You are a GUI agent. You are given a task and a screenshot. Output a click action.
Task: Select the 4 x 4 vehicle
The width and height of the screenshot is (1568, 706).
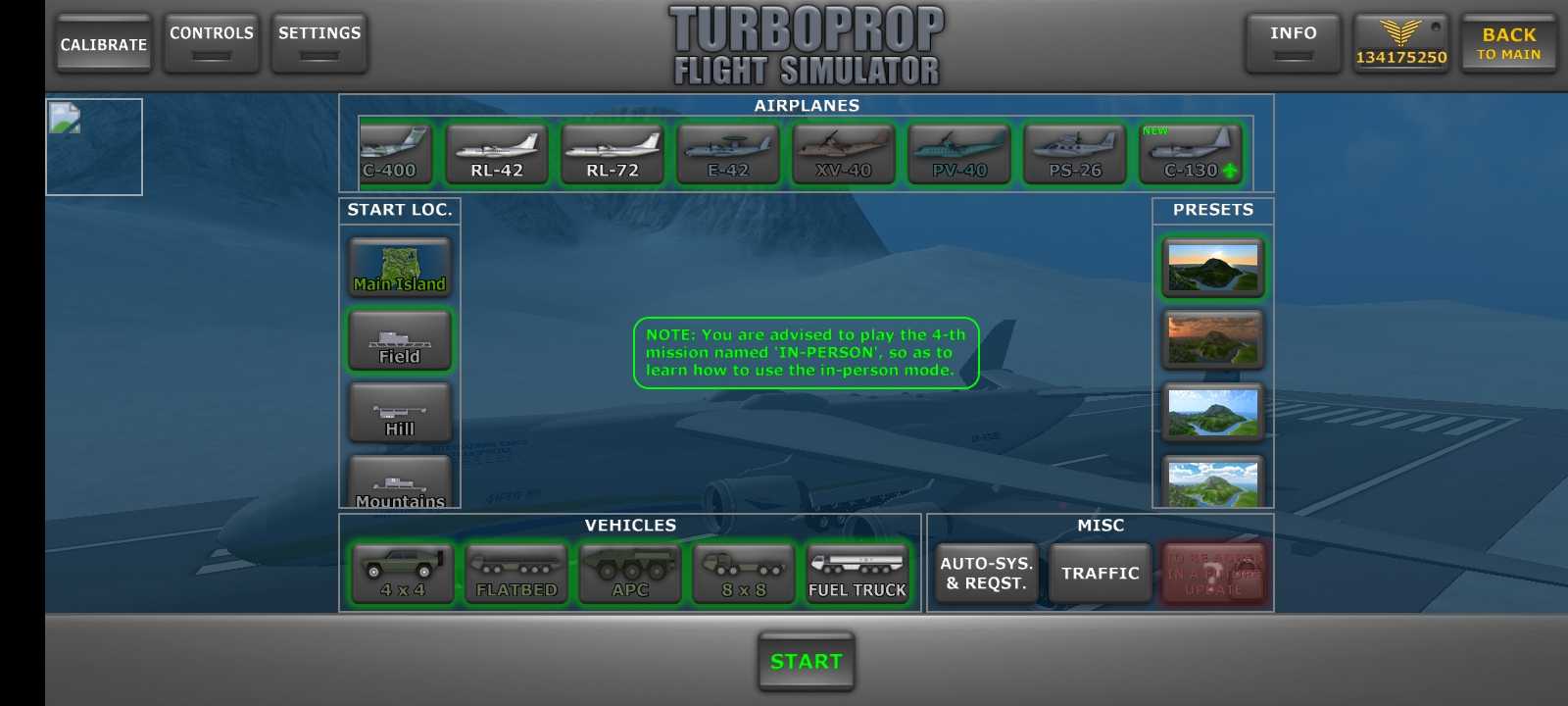click(403, 574)
